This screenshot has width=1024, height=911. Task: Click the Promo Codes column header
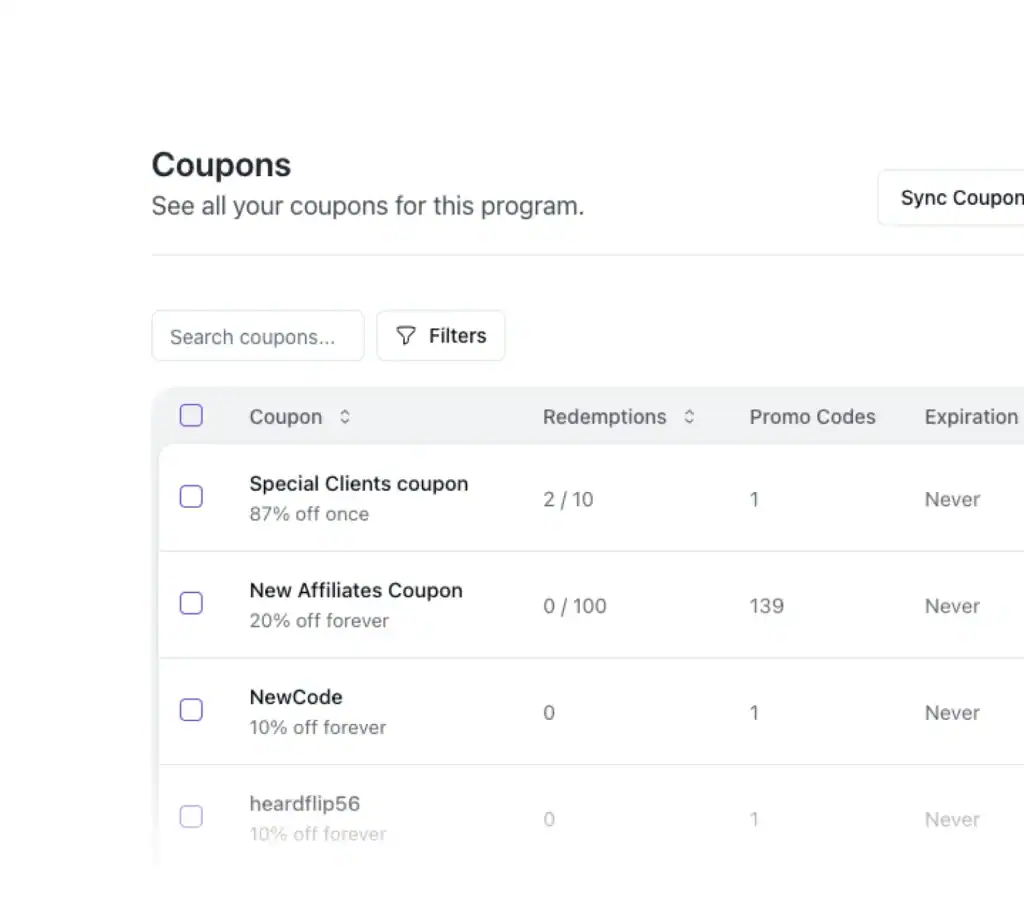812,417
